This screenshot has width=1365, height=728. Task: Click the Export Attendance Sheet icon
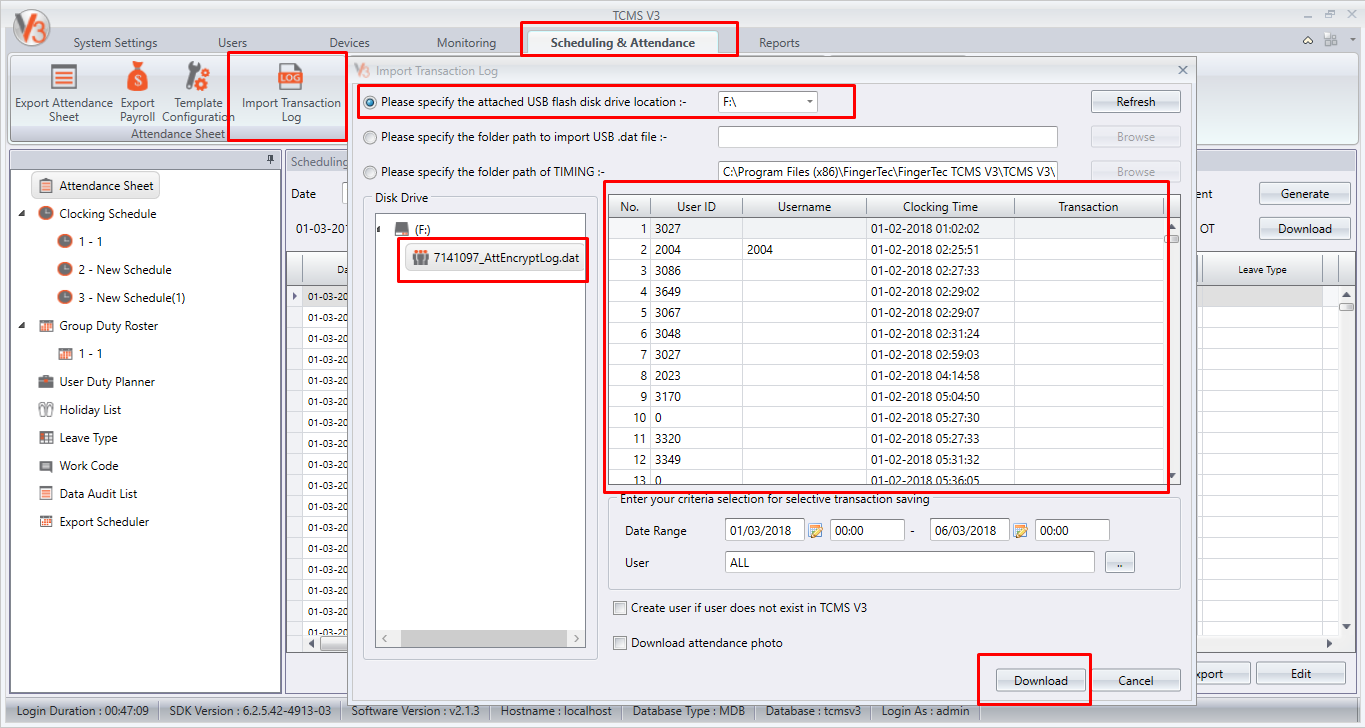point(64,77)
